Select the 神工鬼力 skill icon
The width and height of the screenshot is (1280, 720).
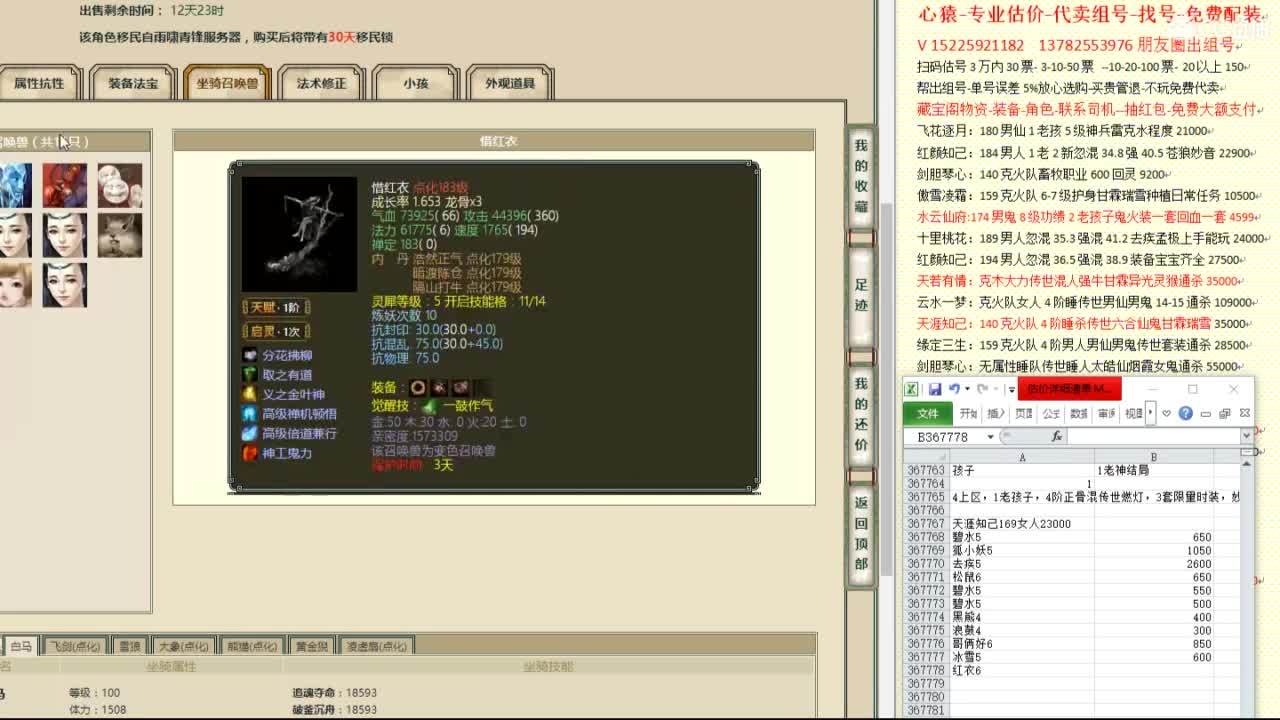247,452
